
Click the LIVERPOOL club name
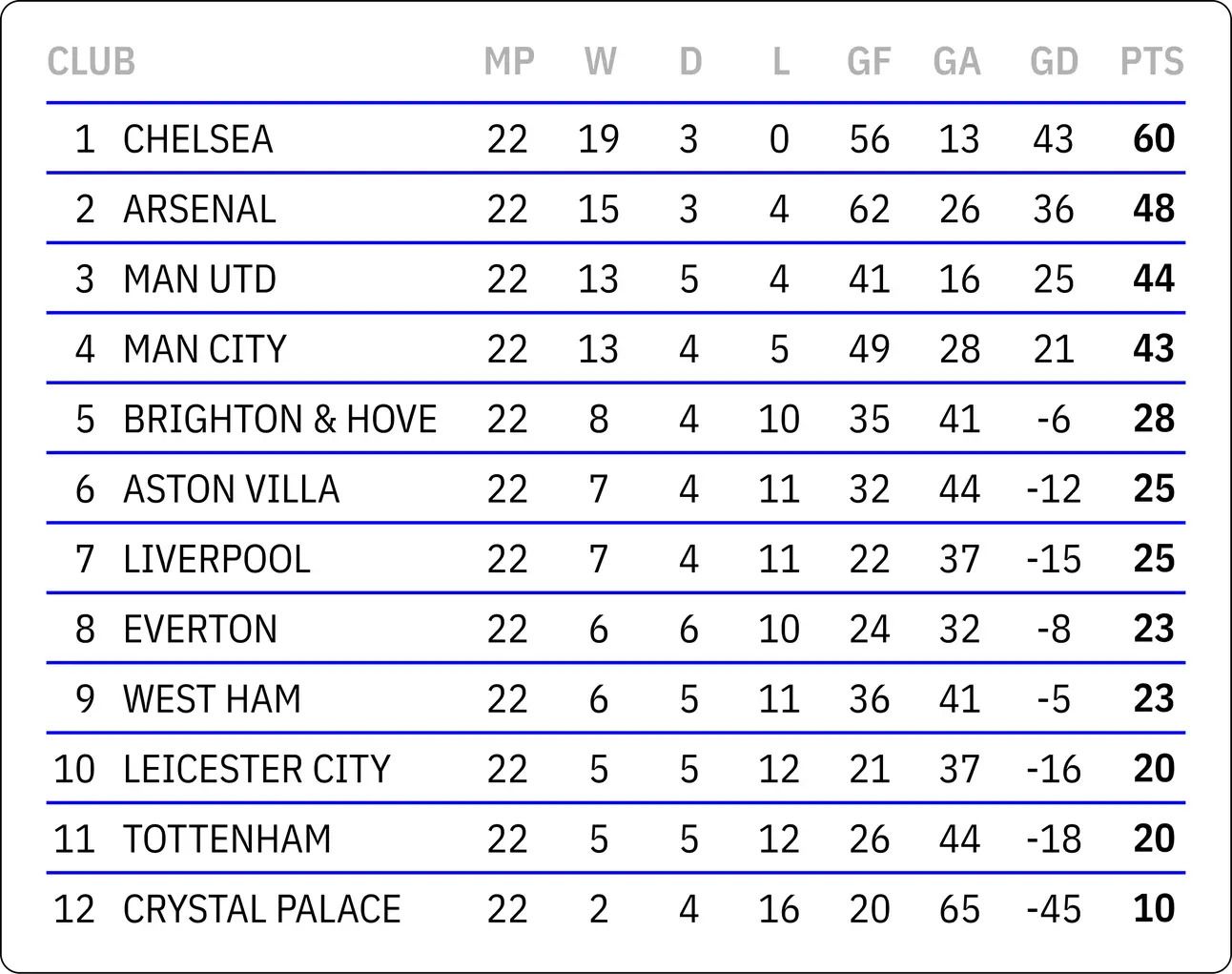(x=217, y=559)
